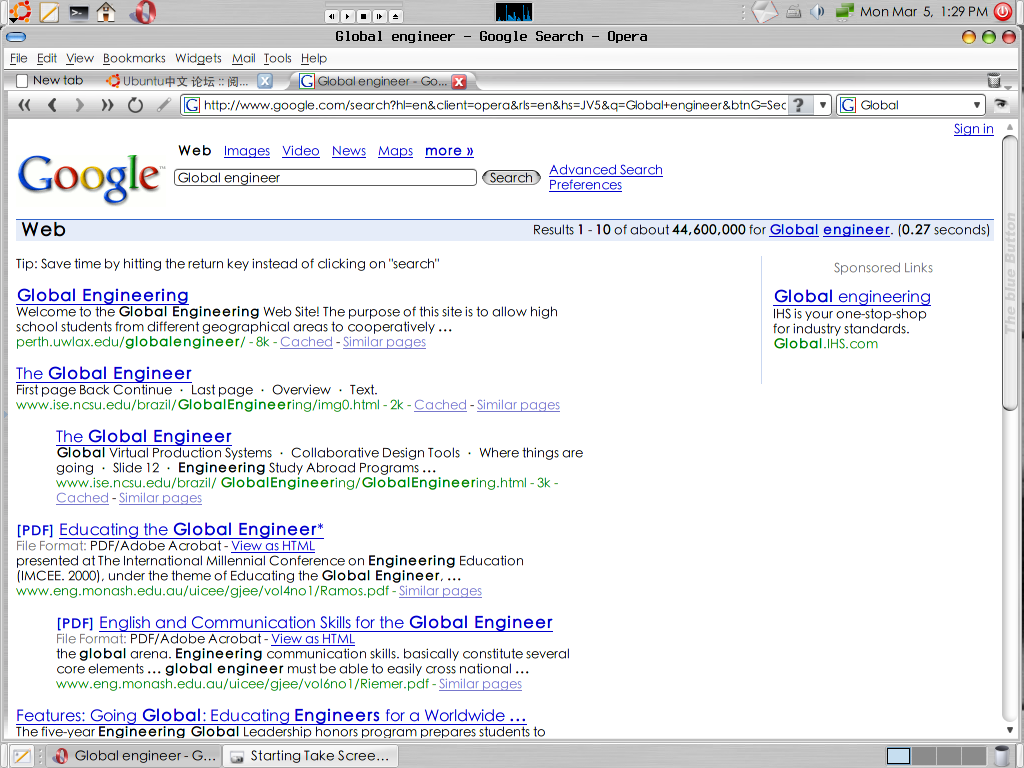Click the next track media button
Viewport: 1024px width, 768px height.
pos(379,16)
